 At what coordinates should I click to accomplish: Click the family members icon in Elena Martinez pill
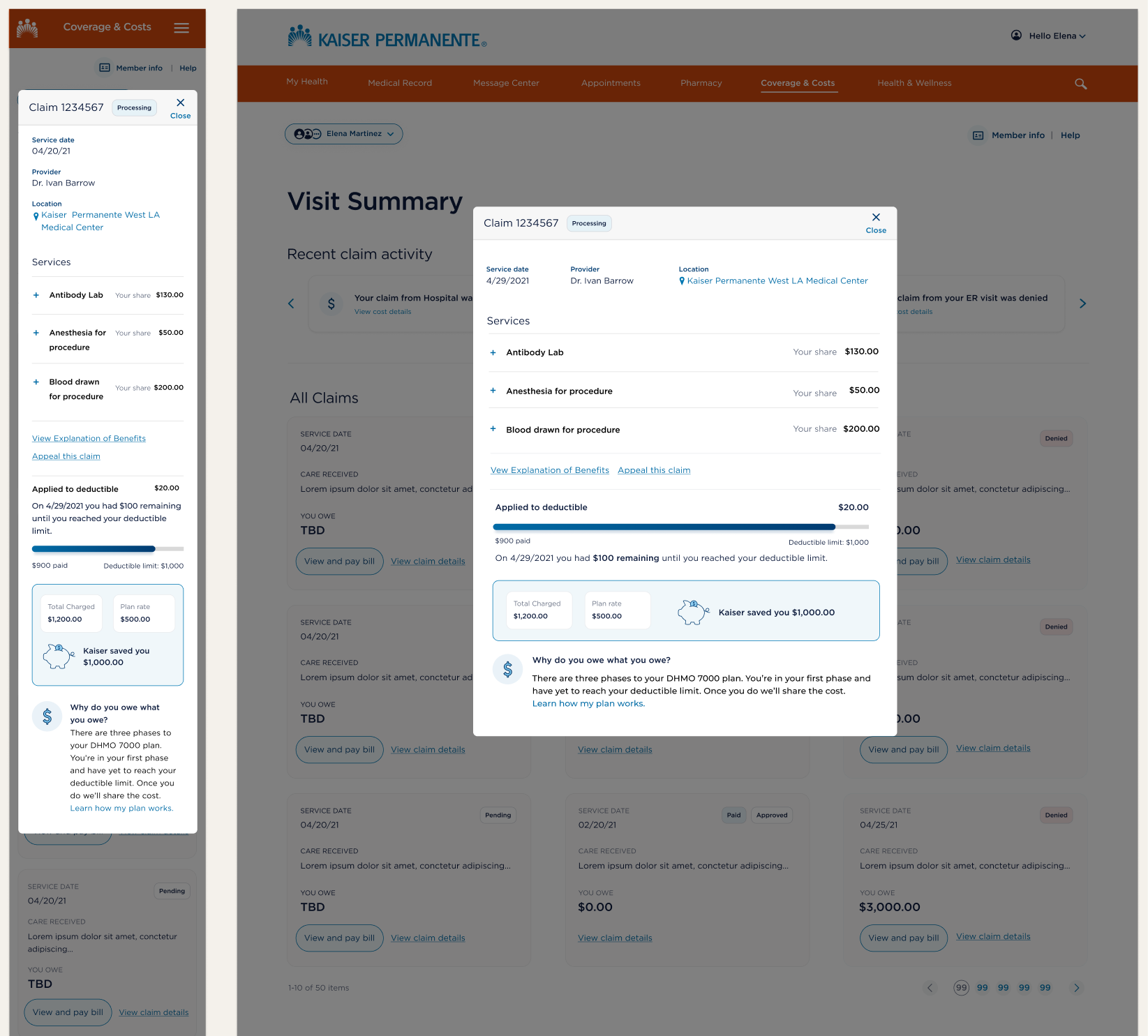point(308,134)
